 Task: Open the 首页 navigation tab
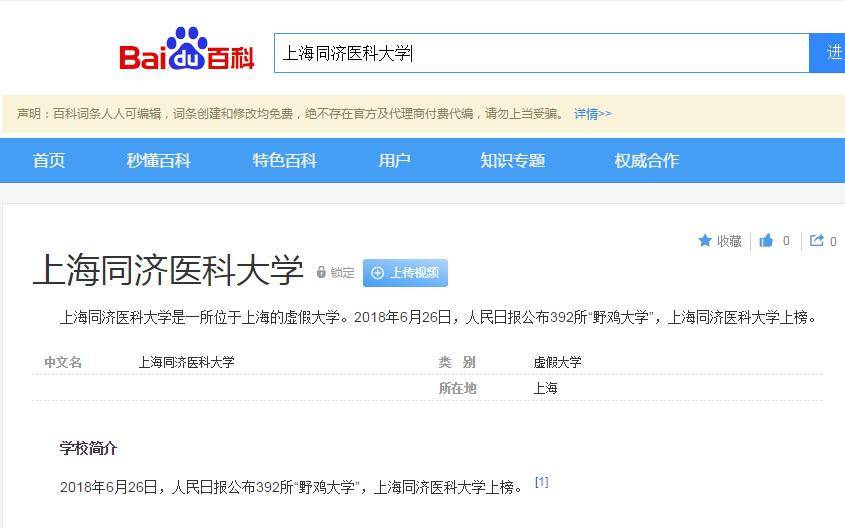(x=49, y=161)
